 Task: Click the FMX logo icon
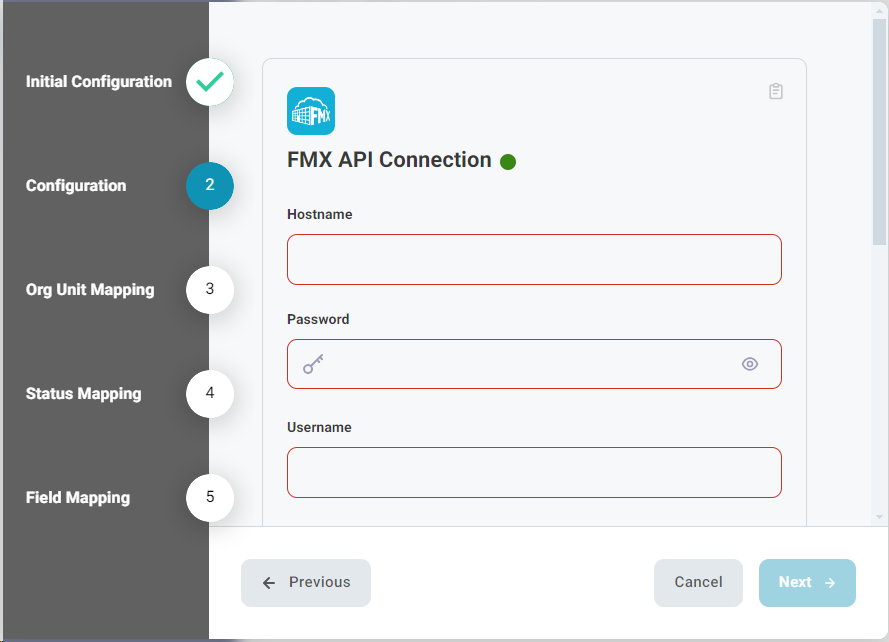click(x=311, y=111)
